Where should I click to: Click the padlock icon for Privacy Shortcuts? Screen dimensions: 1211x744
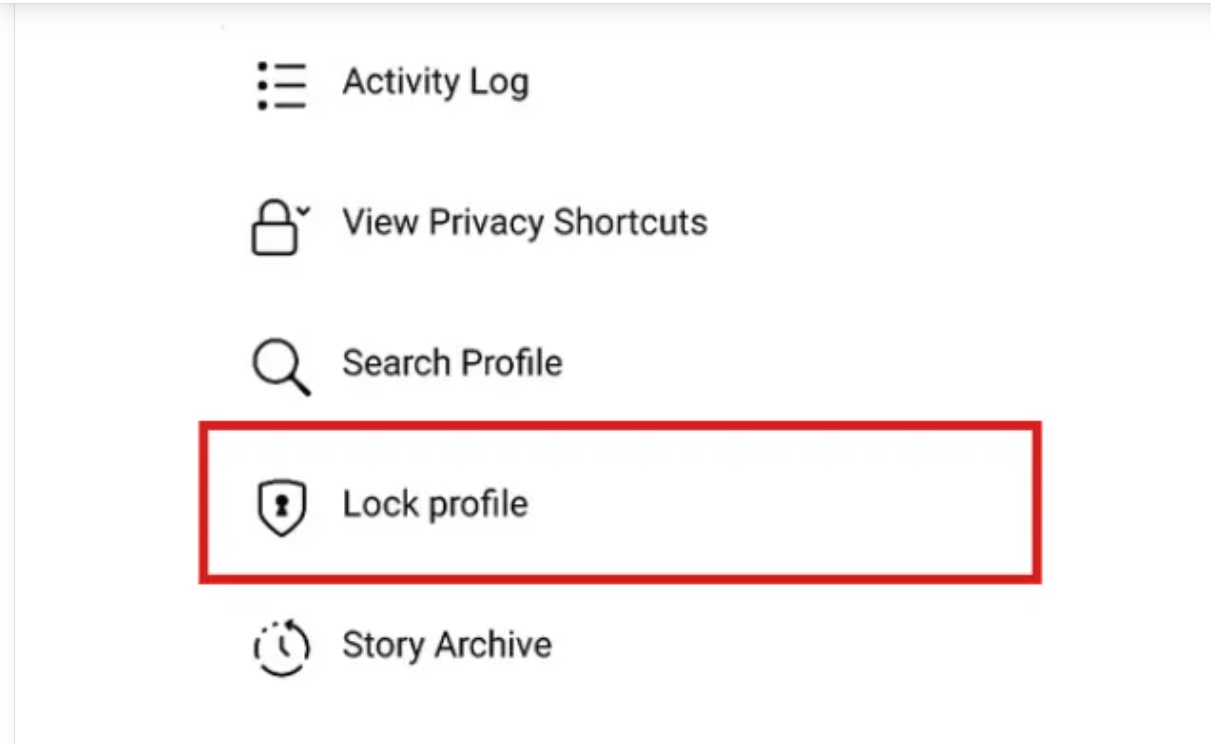click(274, 228)
